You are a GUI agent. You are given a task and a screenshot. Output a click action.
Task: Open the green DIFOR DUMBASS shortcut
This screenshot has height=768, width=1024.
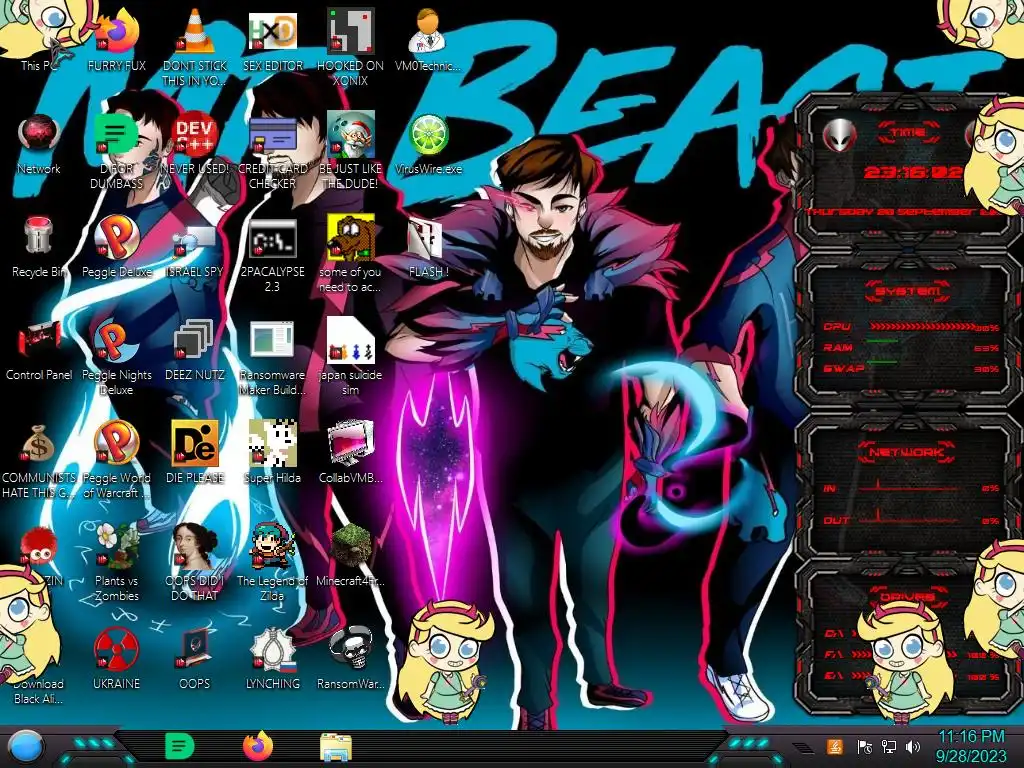[117, 149]
